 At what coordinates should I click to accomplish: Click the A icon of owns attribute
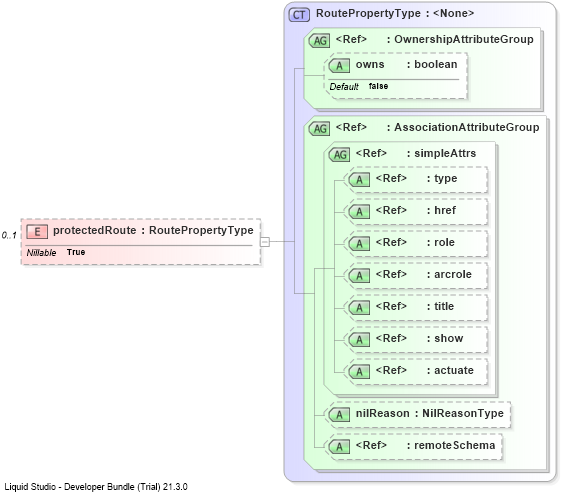click(x=339, y=65)
